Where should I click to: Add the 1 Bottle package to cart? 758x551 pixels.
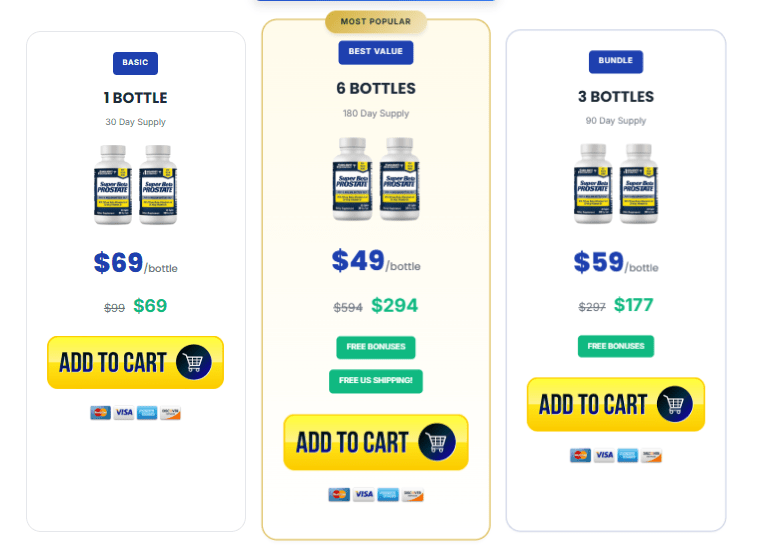pos(135,362)
